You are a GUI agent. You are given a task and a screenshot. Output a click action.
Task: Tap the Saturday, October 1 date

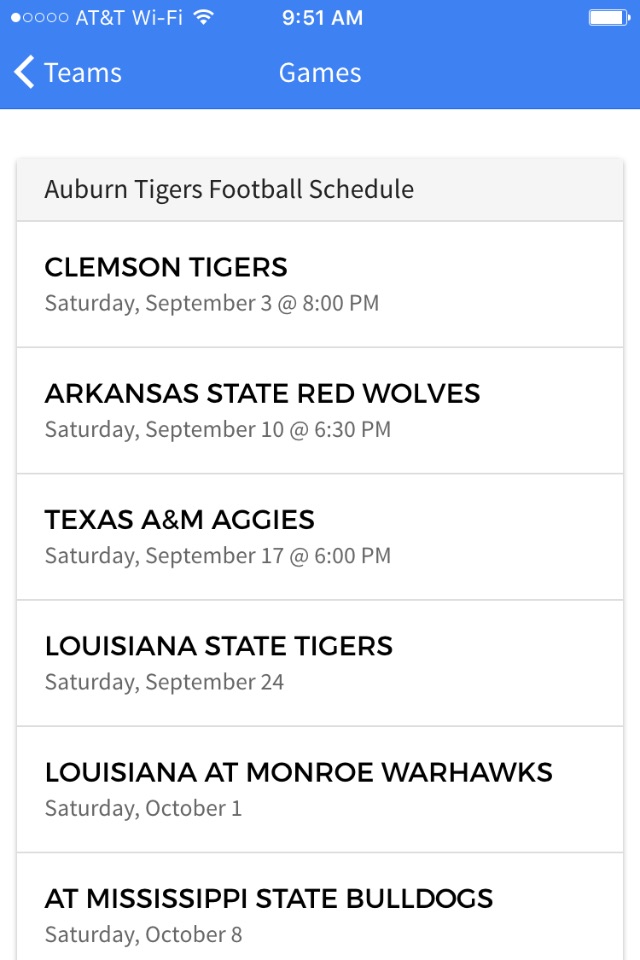[x=144, y=808]
